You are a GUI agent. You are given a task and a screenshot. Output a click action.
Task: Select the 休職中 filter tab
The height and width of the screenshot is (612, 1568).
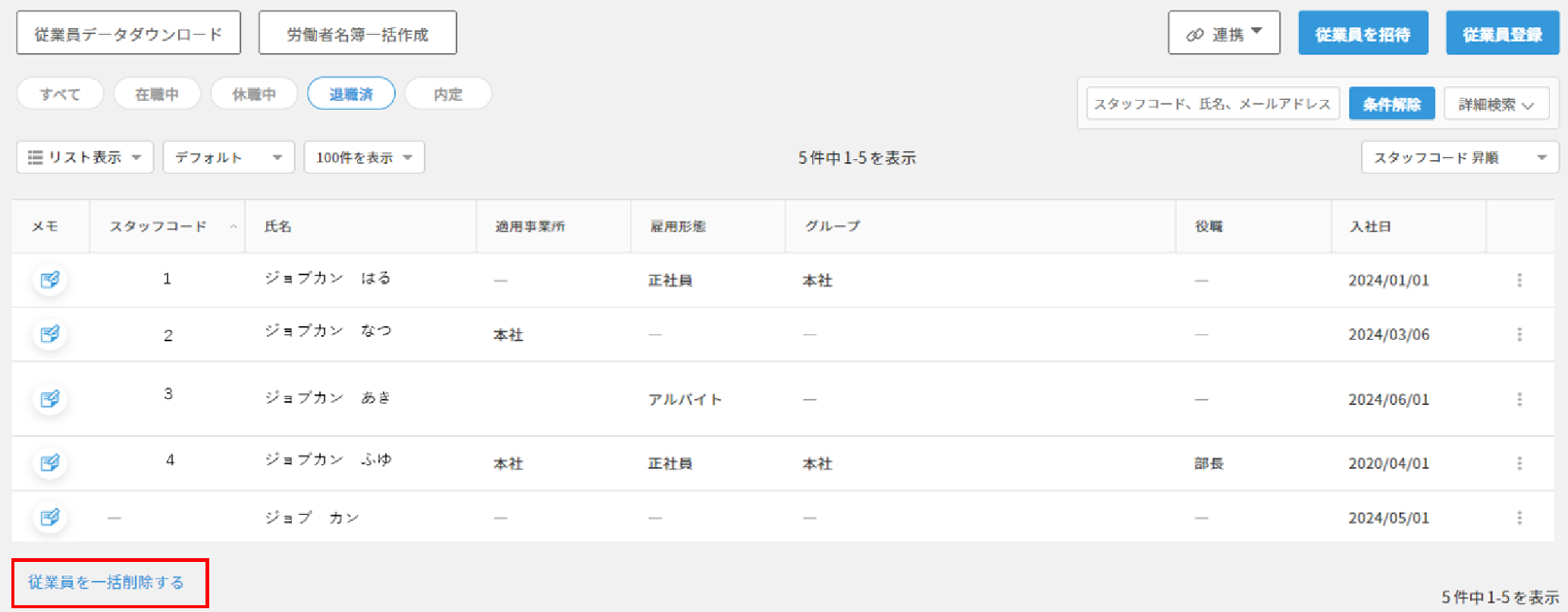[254, 94]
